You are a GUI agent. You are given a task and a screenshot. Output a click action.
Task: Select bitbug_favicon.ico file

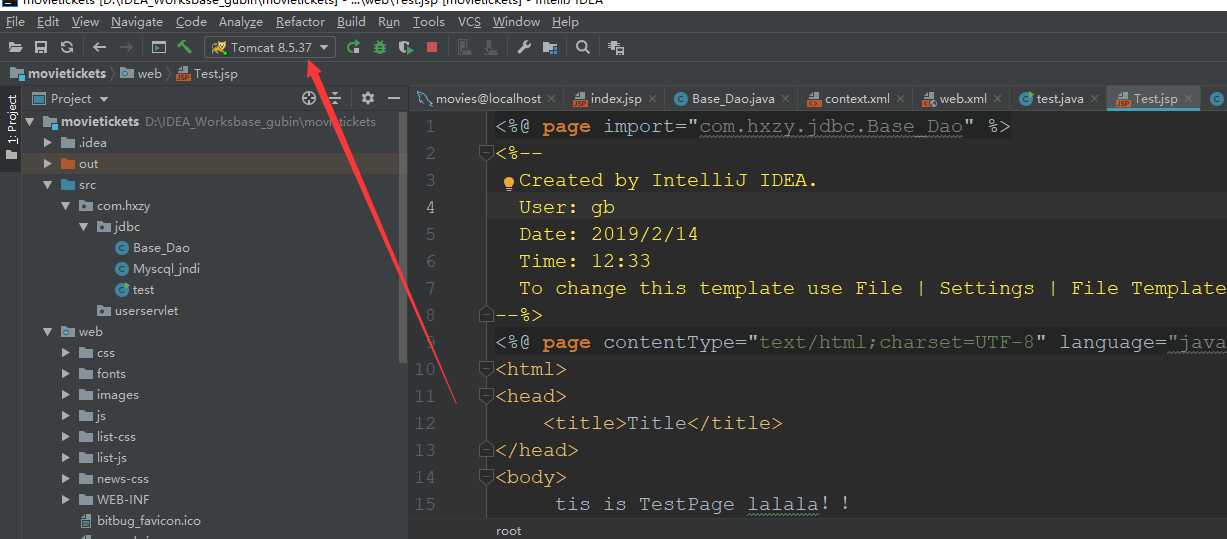[140, 521]
